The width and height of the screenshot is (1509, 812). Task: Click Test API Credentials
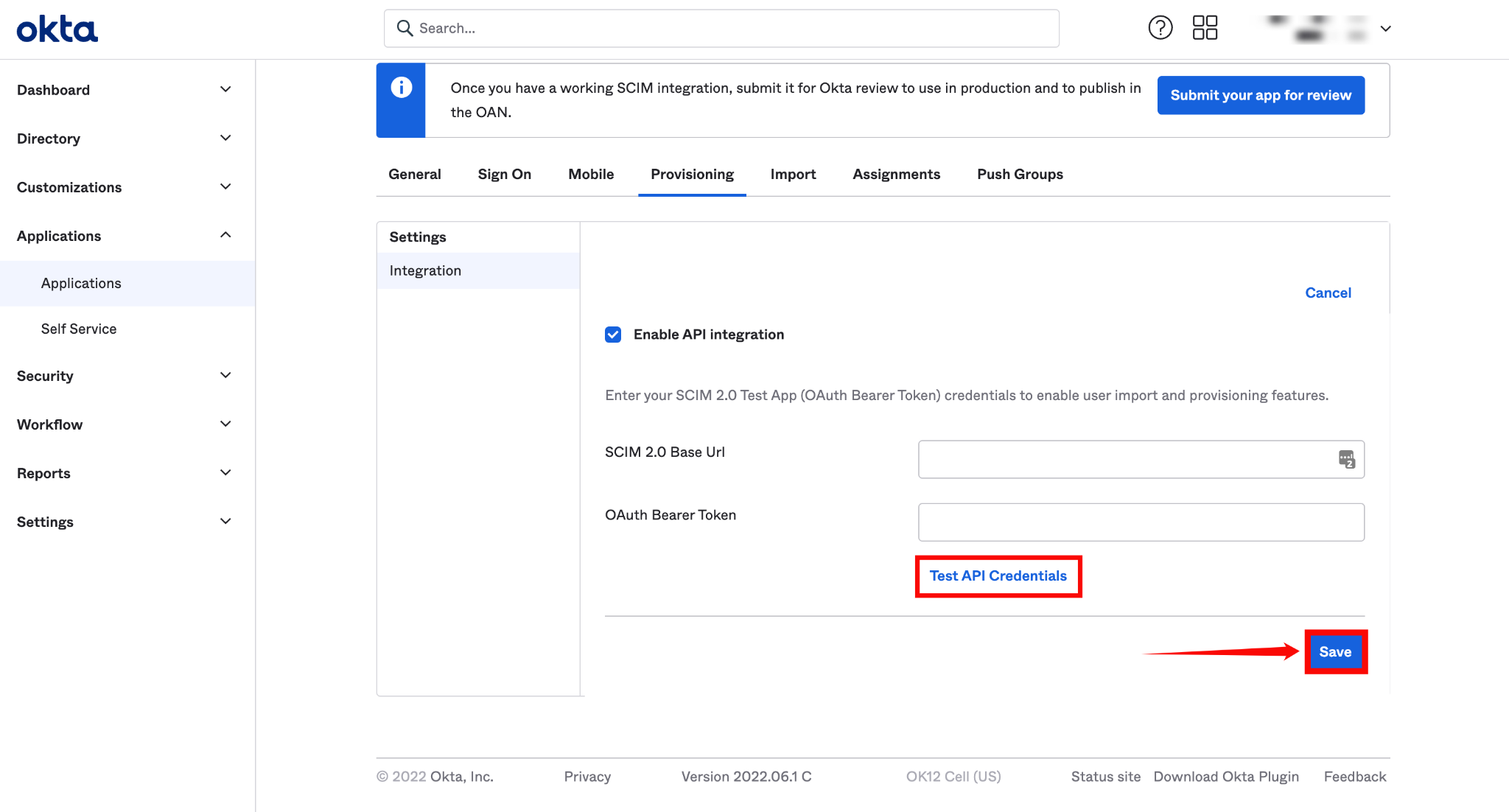pos(998,576)
